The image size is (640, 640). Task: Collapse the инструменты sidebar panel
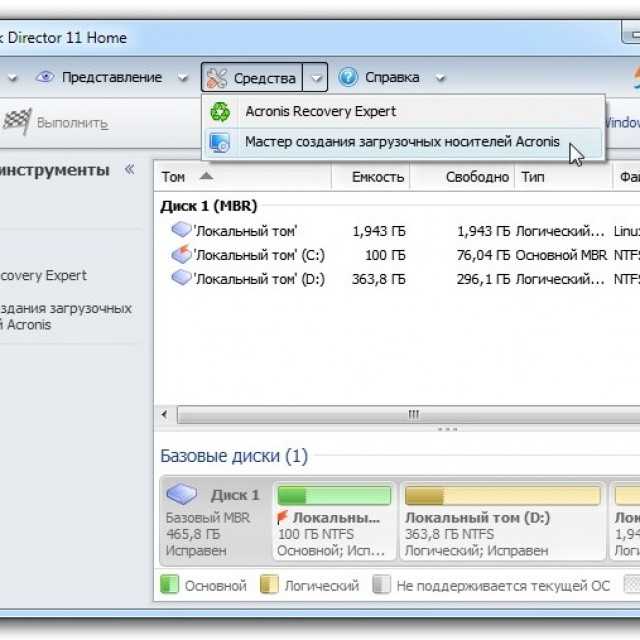coord(130,169)
